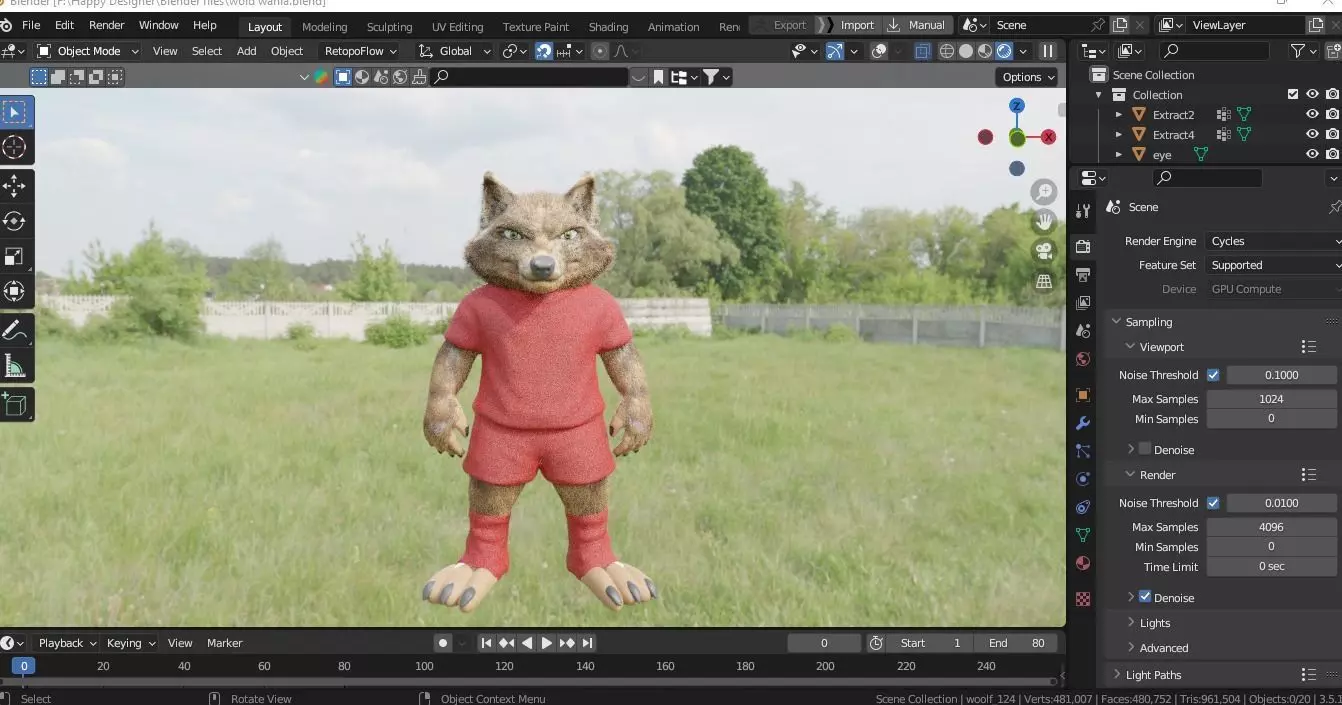The width and height of the screenshot is (1342, 705).
Task: Select the Scale tool
Action: coord(15,256)
